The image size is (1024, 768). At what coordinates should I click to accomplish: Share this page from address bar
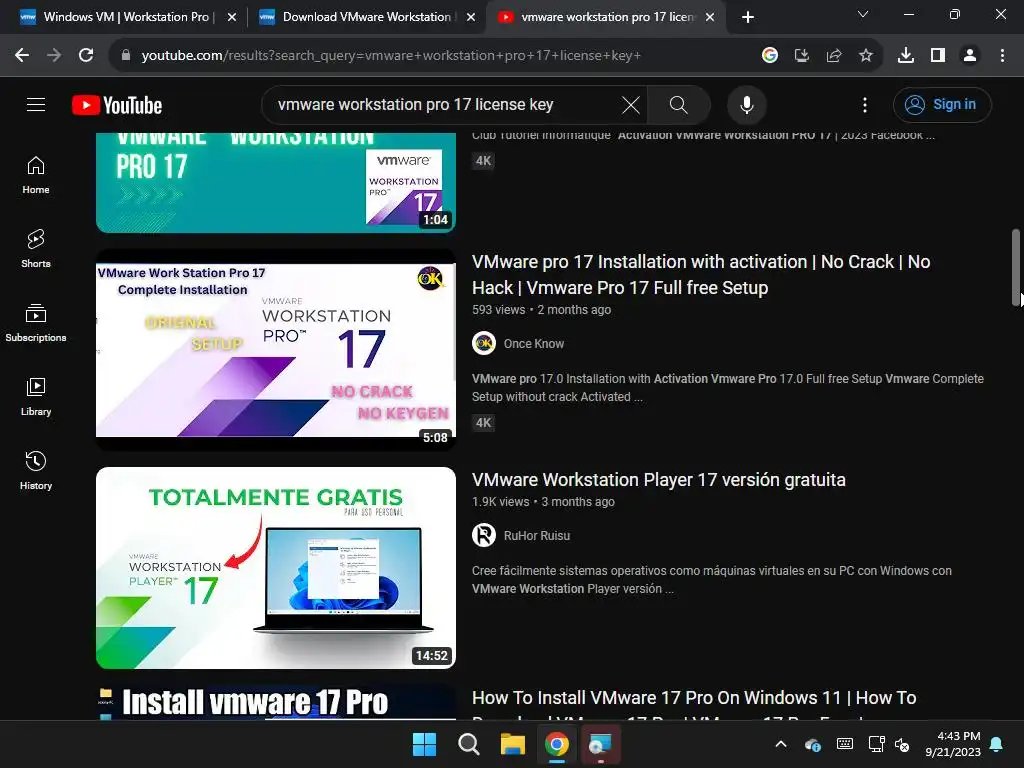point(834,56)
